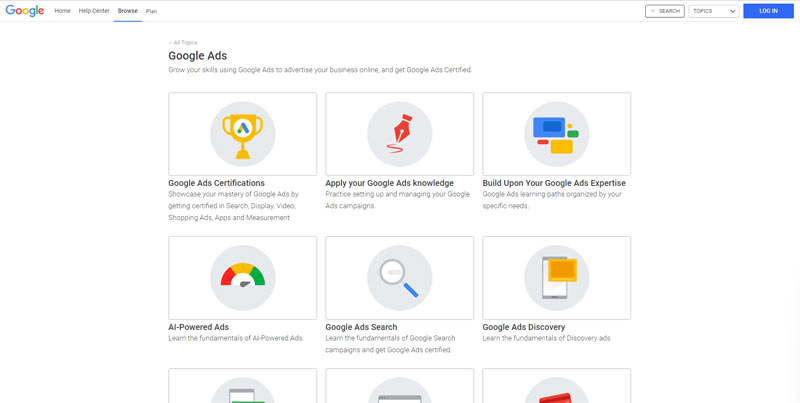Click the Search button in header
Screen dimensions: 800x403
coord(665,11)
